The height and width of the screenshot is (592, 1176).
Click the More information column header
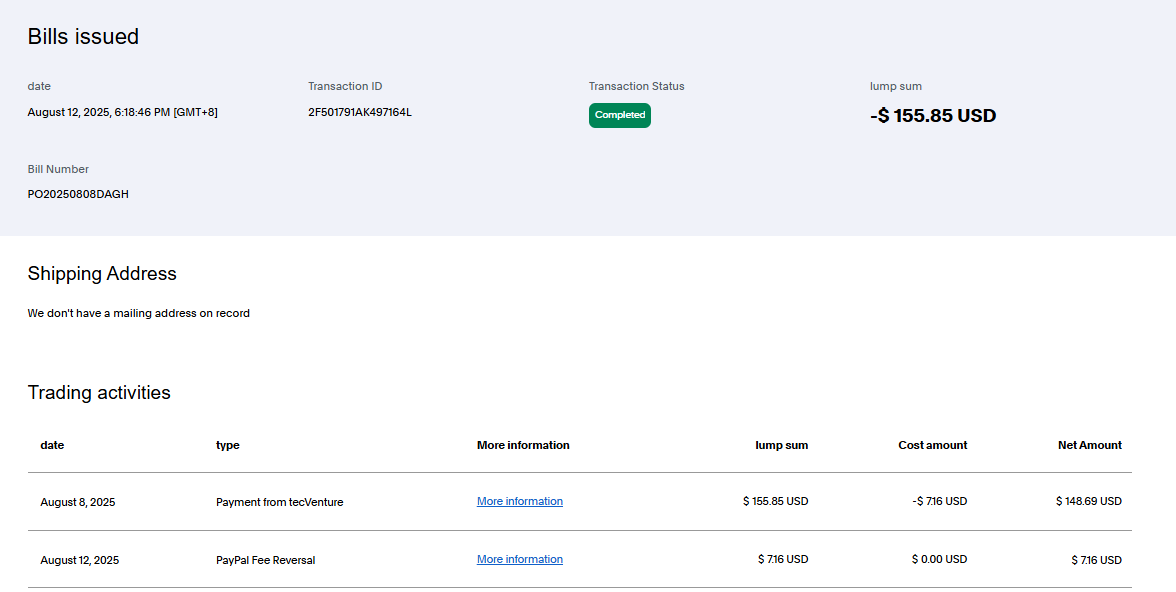coord(522,445)
